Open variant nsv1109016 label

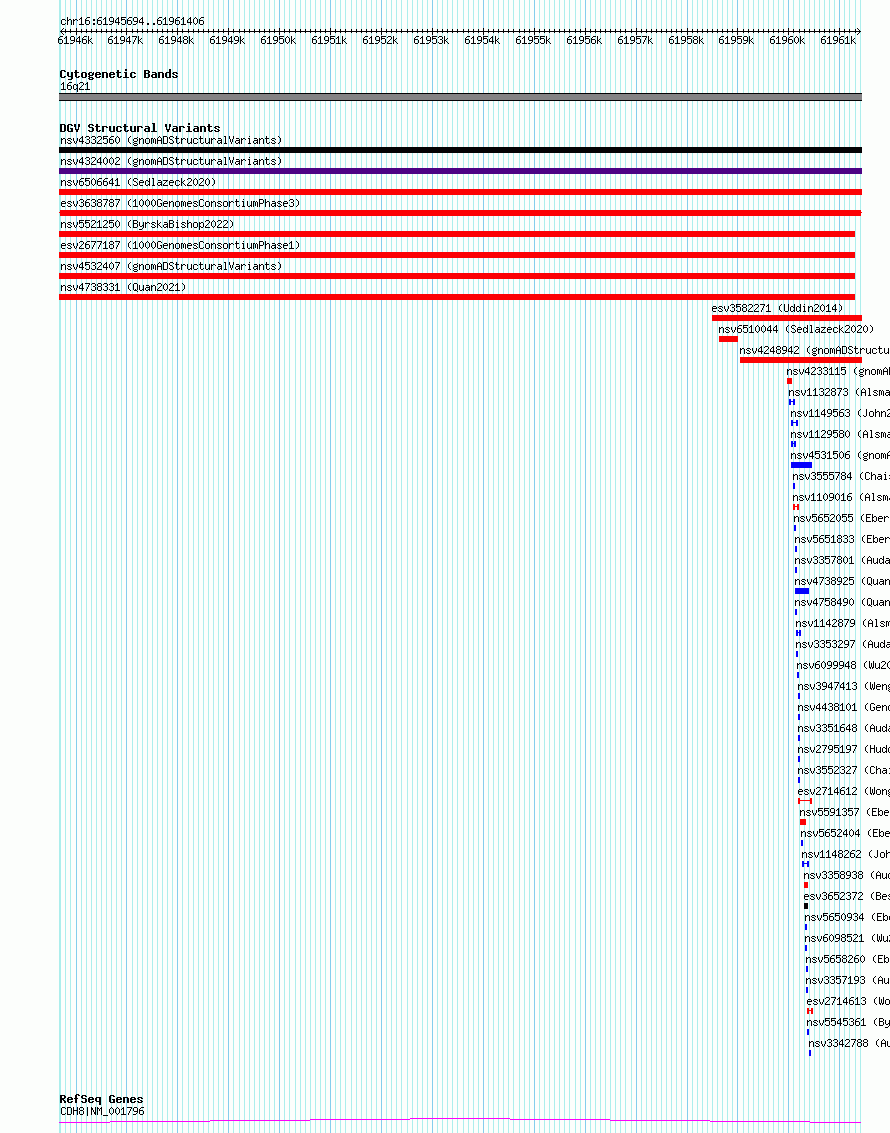click(x=841, y=496)
